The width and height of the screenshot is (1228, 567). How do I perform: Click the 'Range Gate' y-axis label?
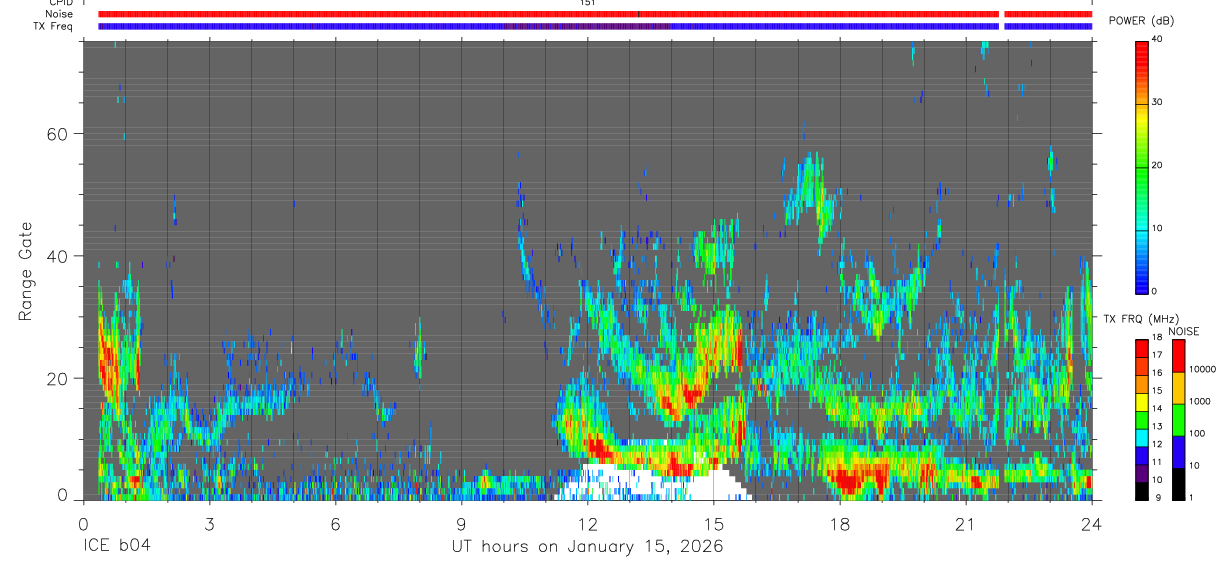[26, 271]
